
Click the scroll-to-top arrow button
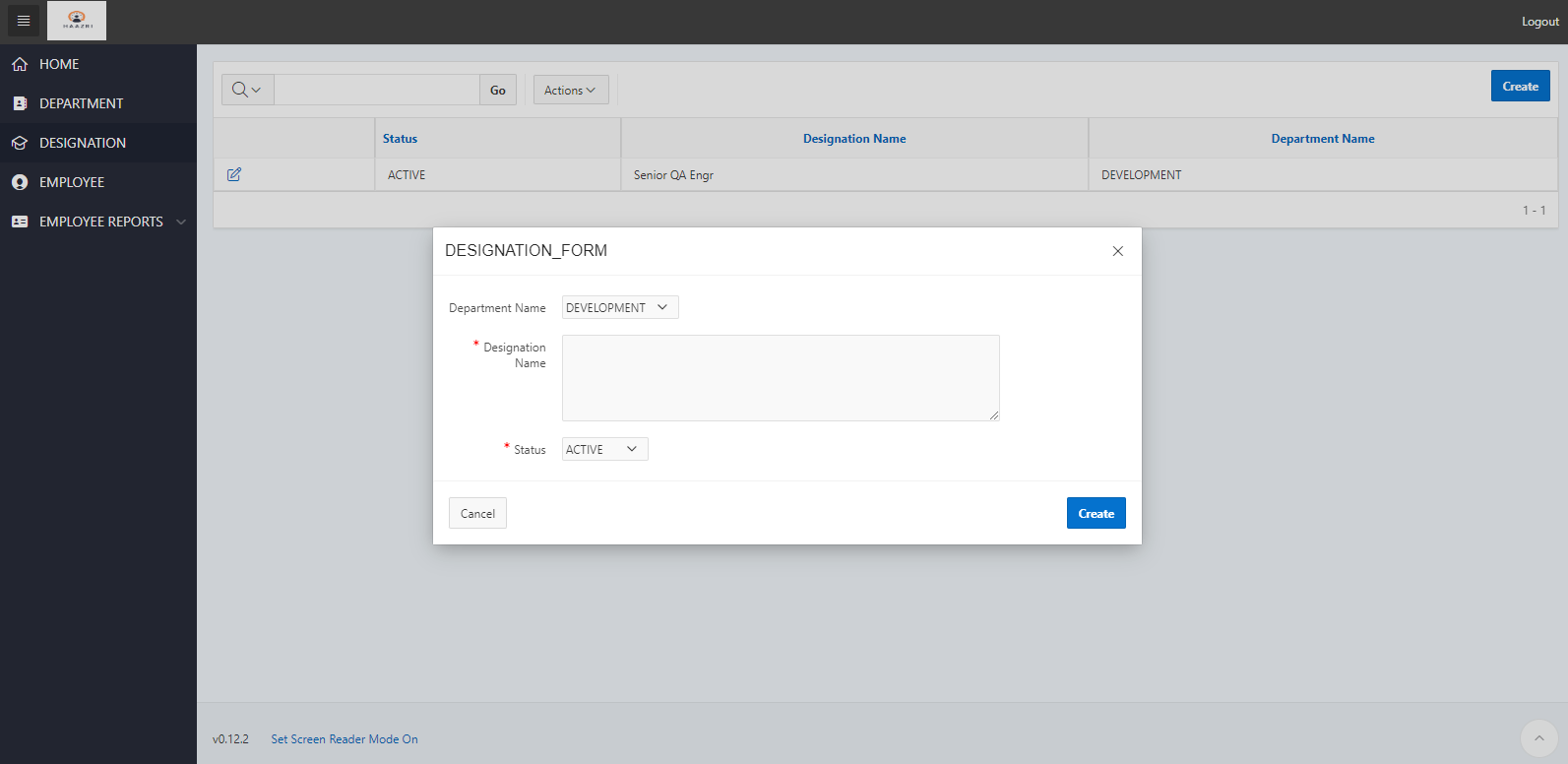click(x=1539, y=738)
